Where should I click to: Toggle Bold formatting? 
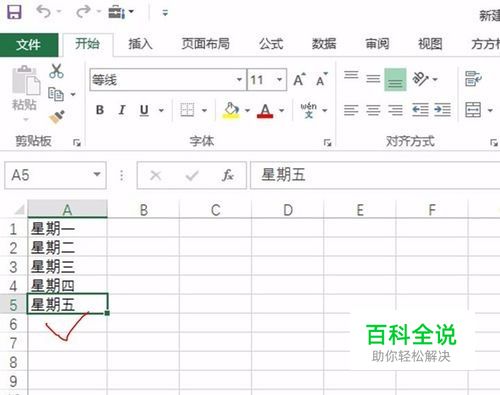click(x=100, y=110)
